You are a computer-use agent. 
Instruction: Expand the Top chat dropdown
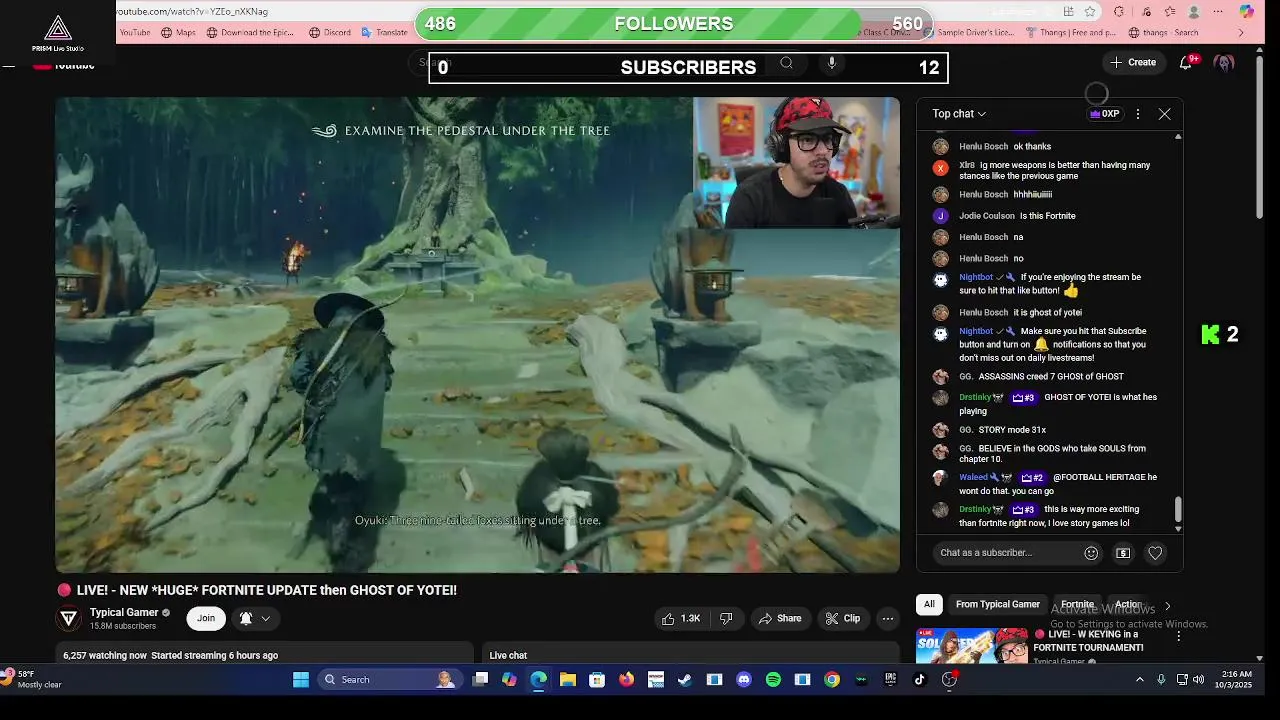click(x=959, y=114)
